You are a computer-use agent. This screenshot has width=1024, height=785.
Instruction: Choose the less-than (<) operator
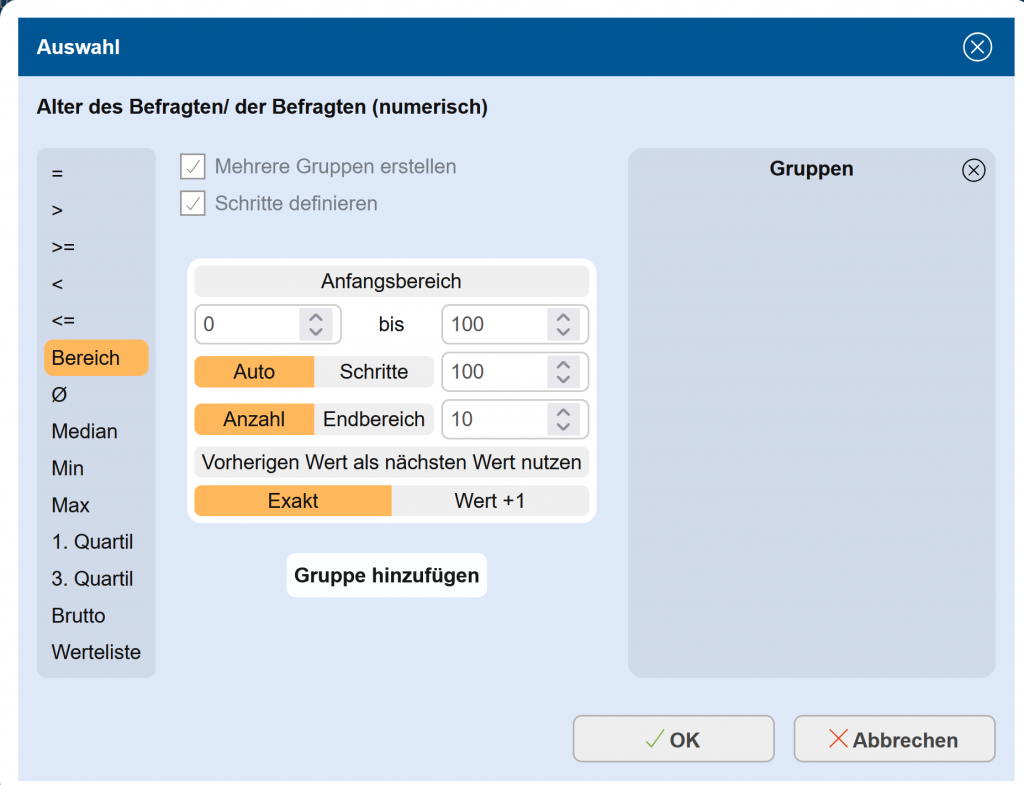coord(57,284)
